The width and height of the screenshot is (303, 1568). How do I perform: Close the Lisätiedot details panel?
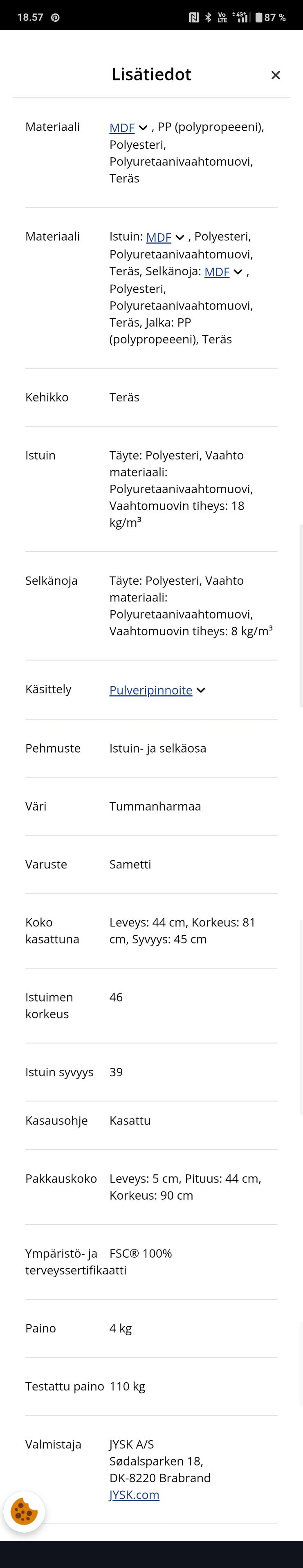point(276,75)
